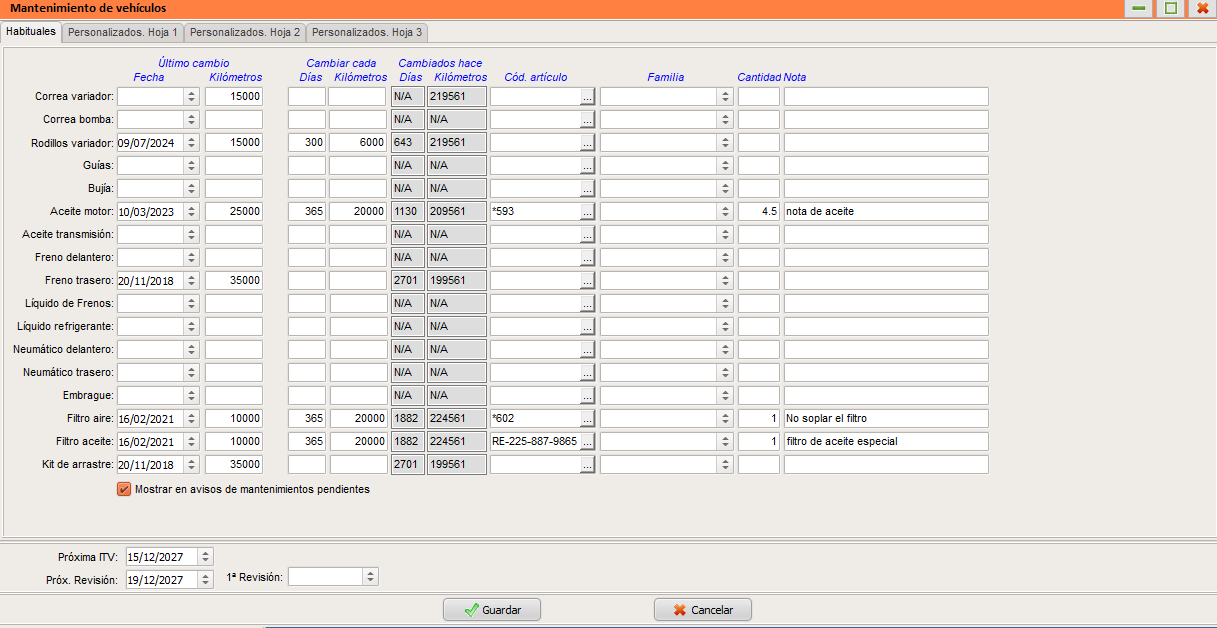Click the Filtro aceite Cantidad field

759,442
